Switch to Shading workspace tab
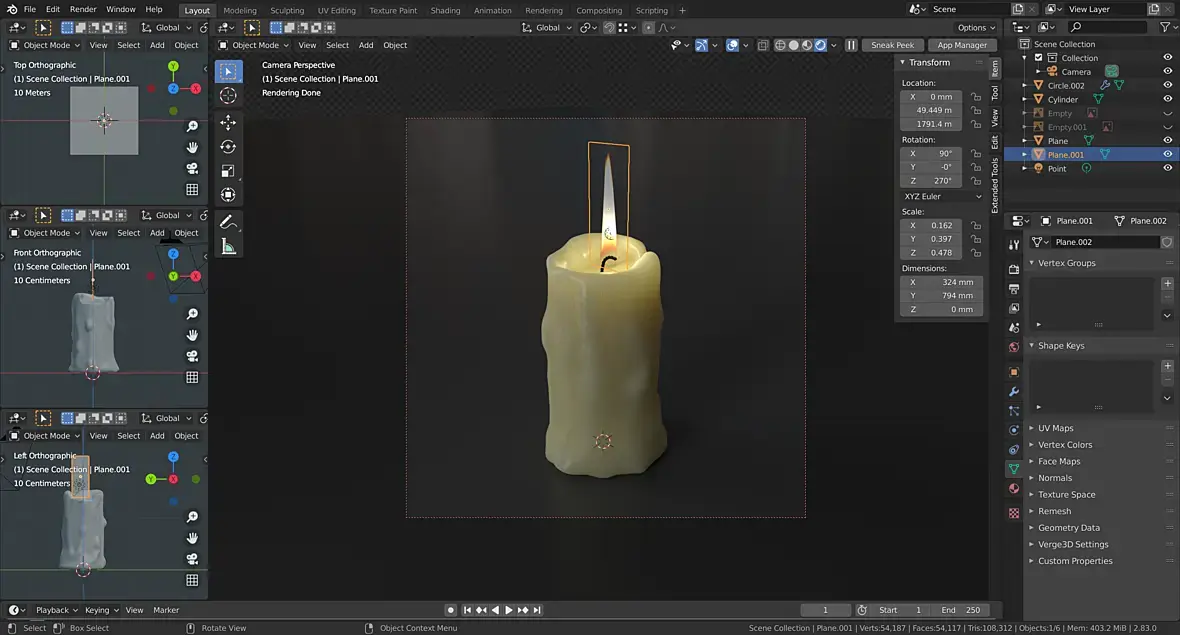This screenshot has width=1180, height=635. pyautogui.click(x=445, y=11)
